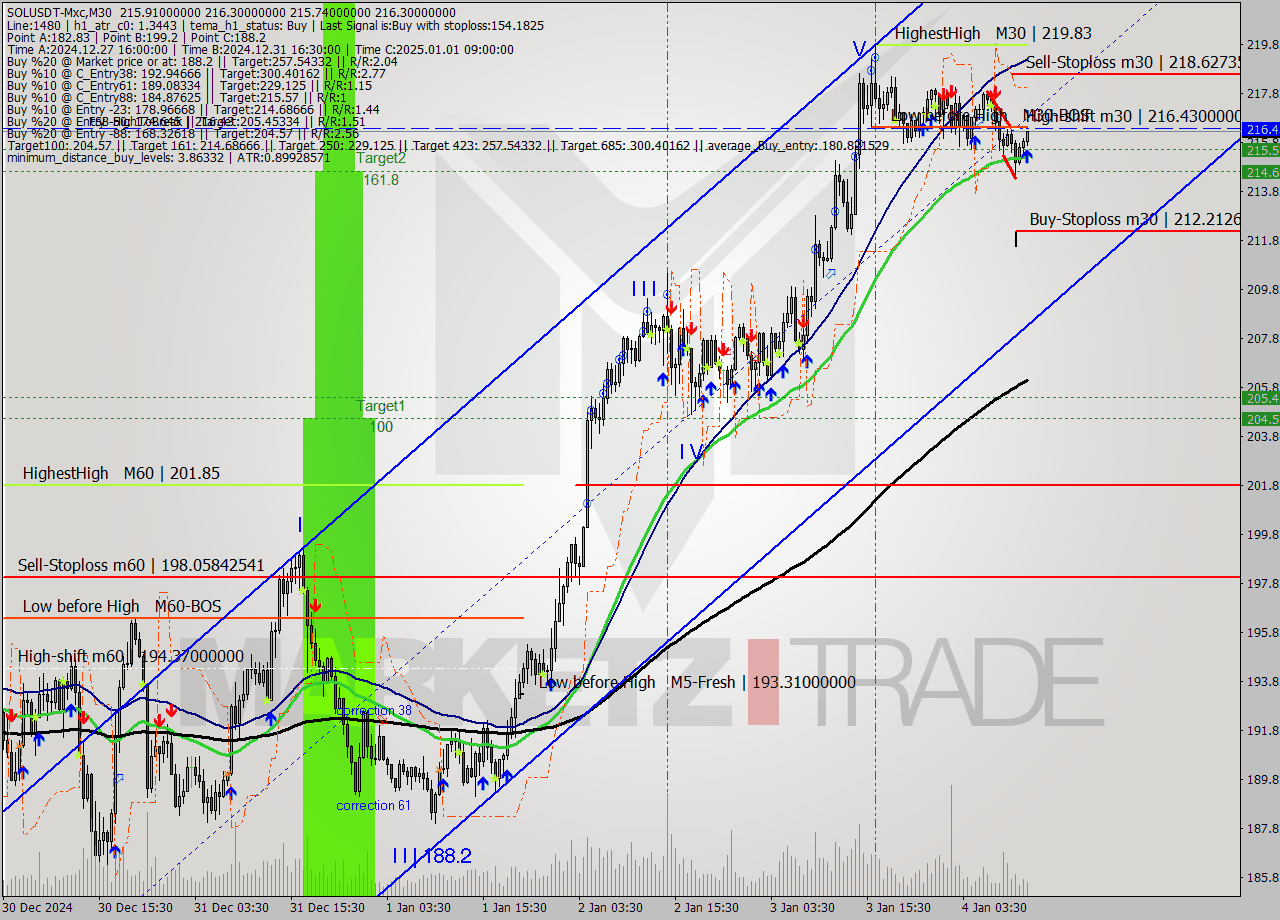1280x920 pixels.
Task: Click the '4 Jan 03:30' time axis label
Action: coord(994,908)
